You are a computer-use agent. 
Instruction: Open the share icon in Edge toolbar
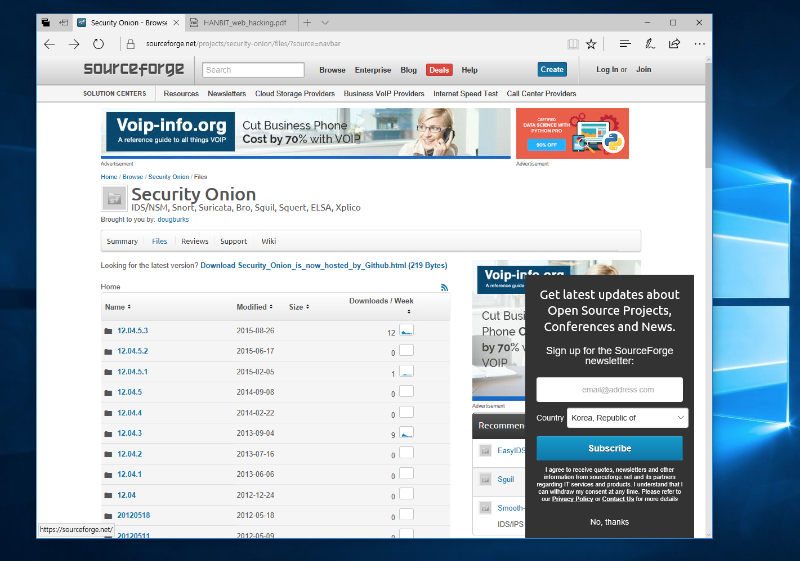click(674, 44)
